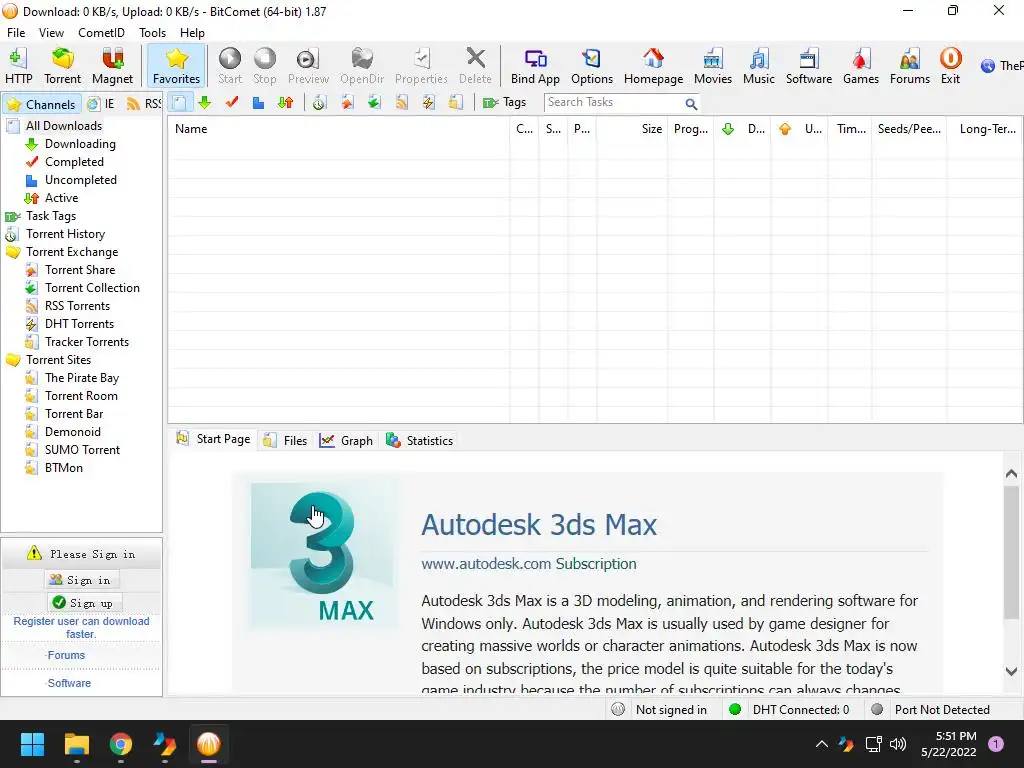Open The Pirate Bay site entry

[x=82, y=378]
